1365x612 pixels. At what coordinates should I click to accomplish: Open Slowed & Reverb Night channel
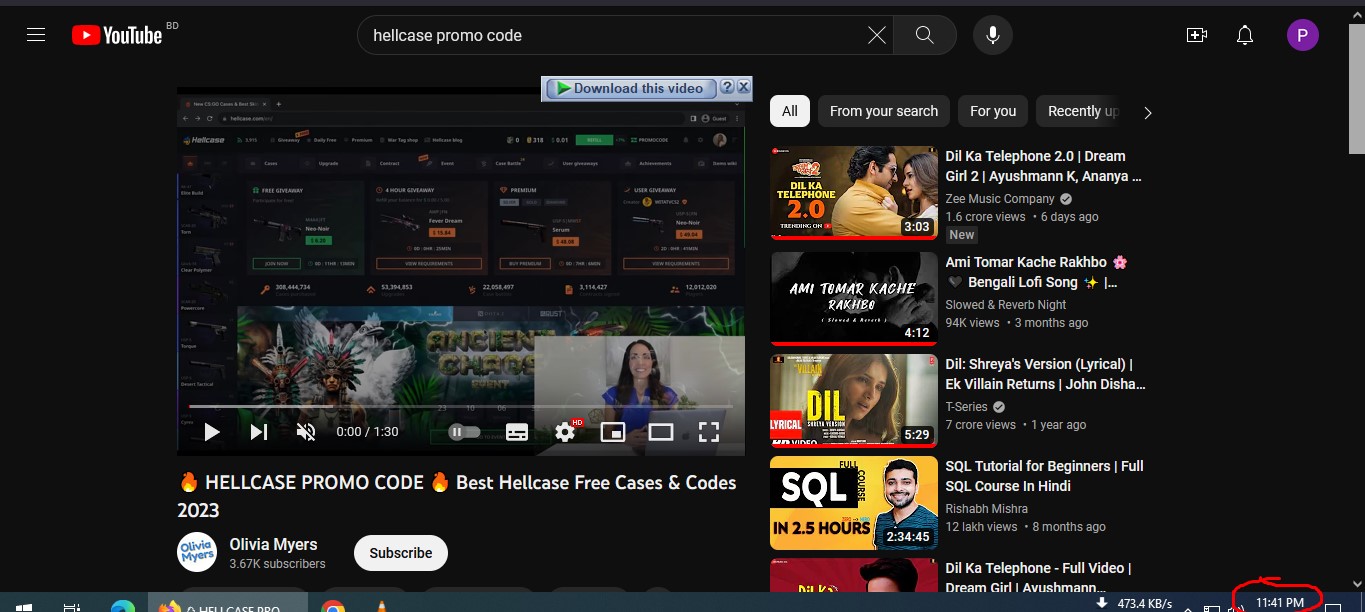[1006, 305]
